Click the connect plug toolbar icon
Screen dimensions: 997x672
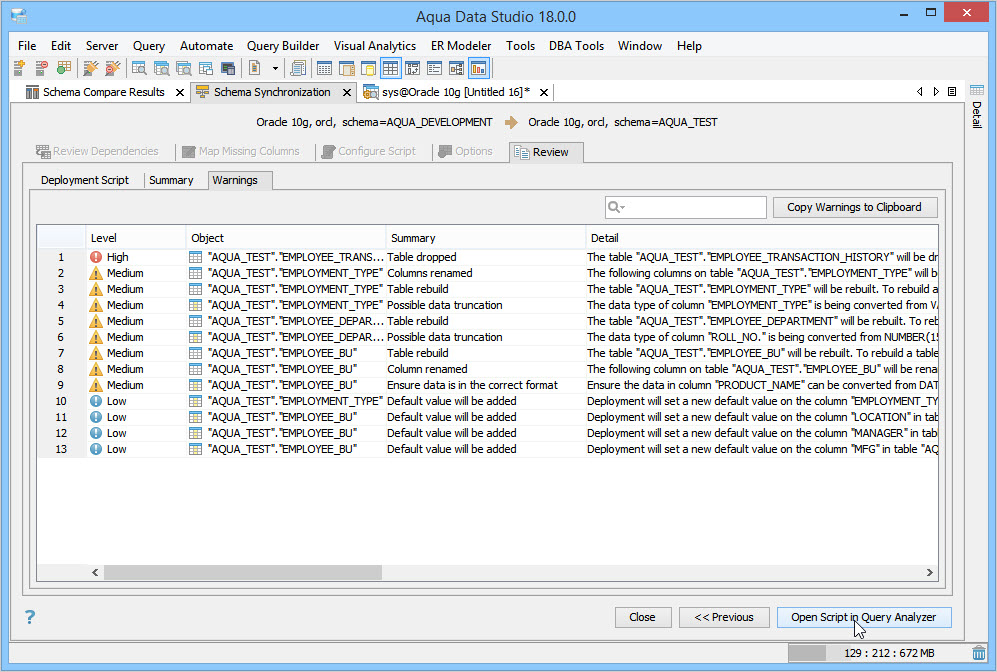click(91, 68)
